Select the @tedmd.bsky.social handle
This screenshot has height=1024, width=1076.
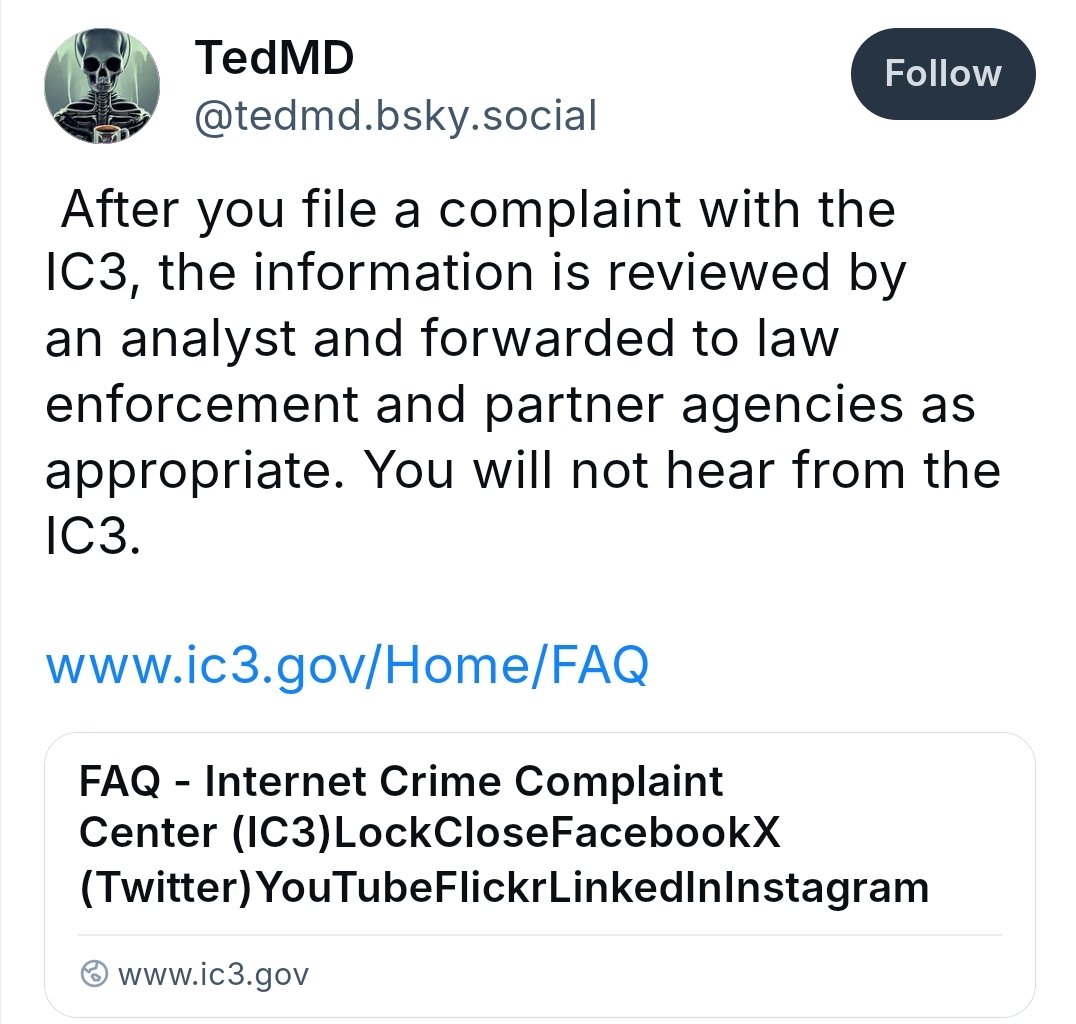point(395,117)
